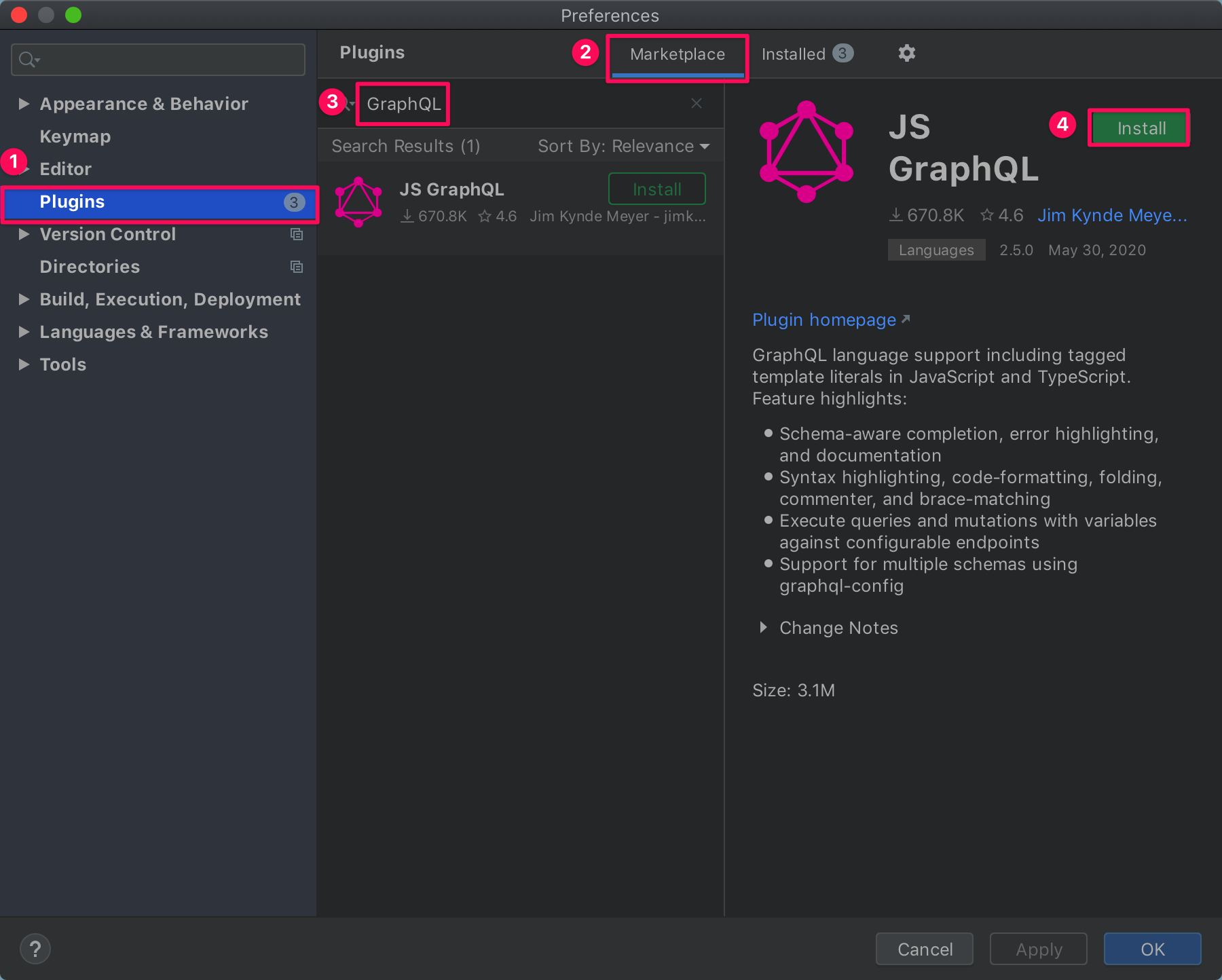Select Editor in the sidebar

pyautogui.click(x=65, y=169)
